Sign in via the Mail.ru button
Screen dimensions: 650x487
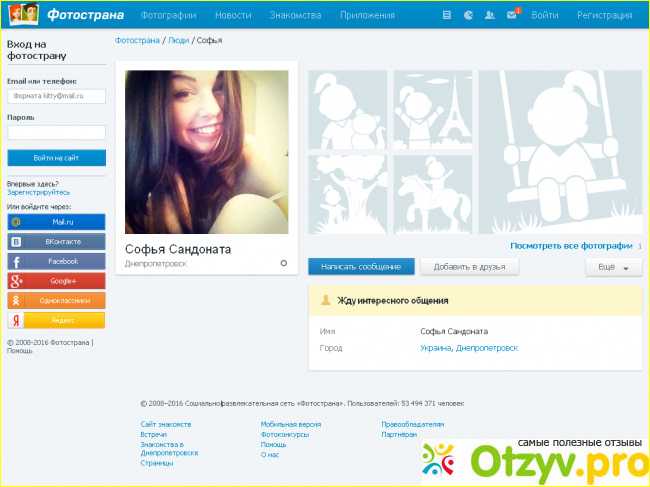coord(56,221)
